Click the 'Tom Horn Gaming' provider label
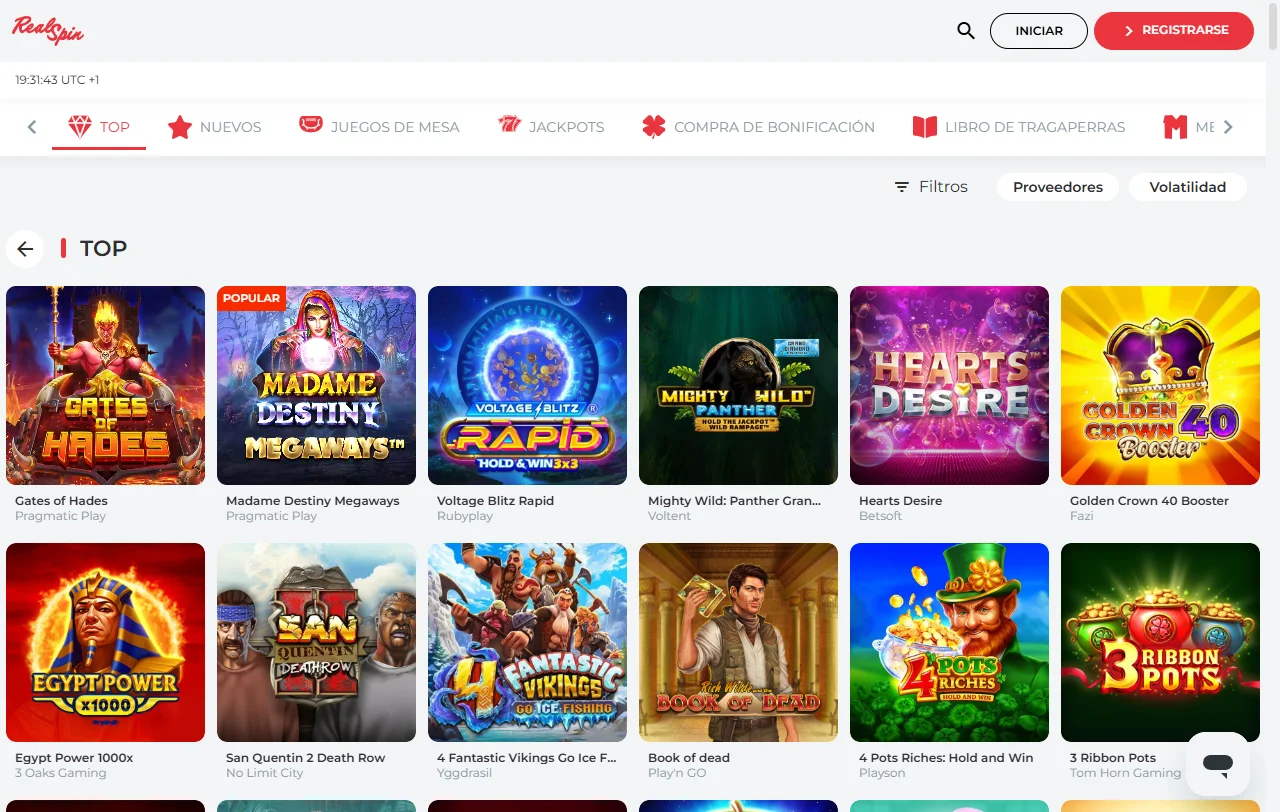This screenshot has height=812, width=1280. 1125,773
